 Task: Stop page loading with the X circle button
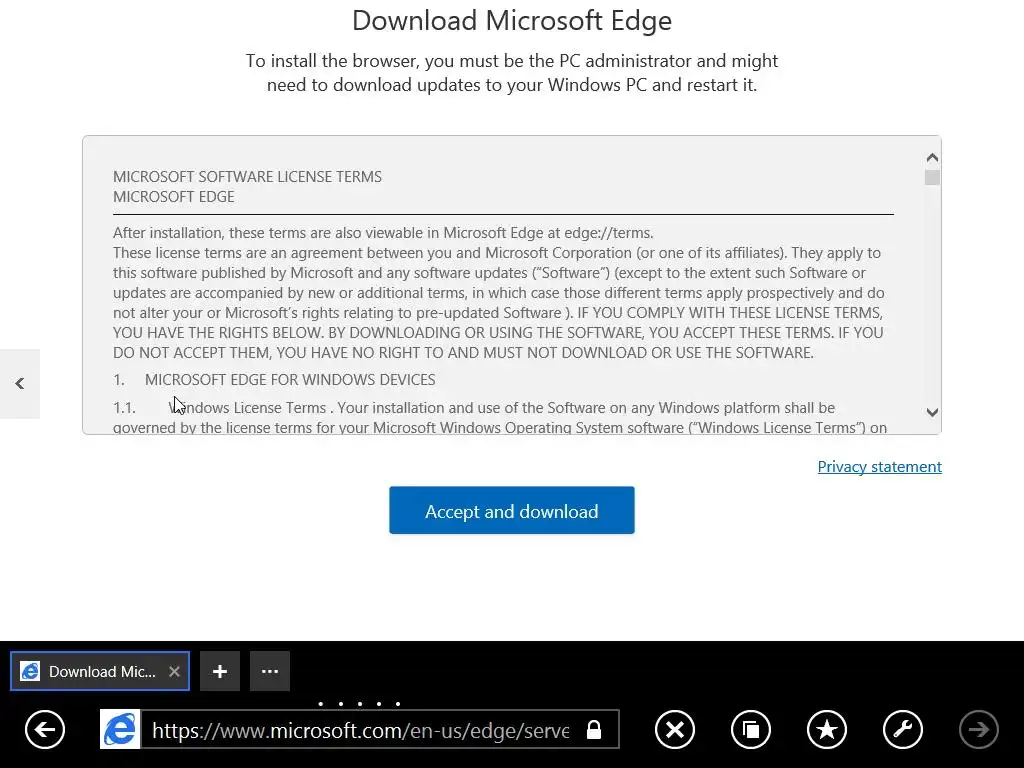tap(675, 729)
